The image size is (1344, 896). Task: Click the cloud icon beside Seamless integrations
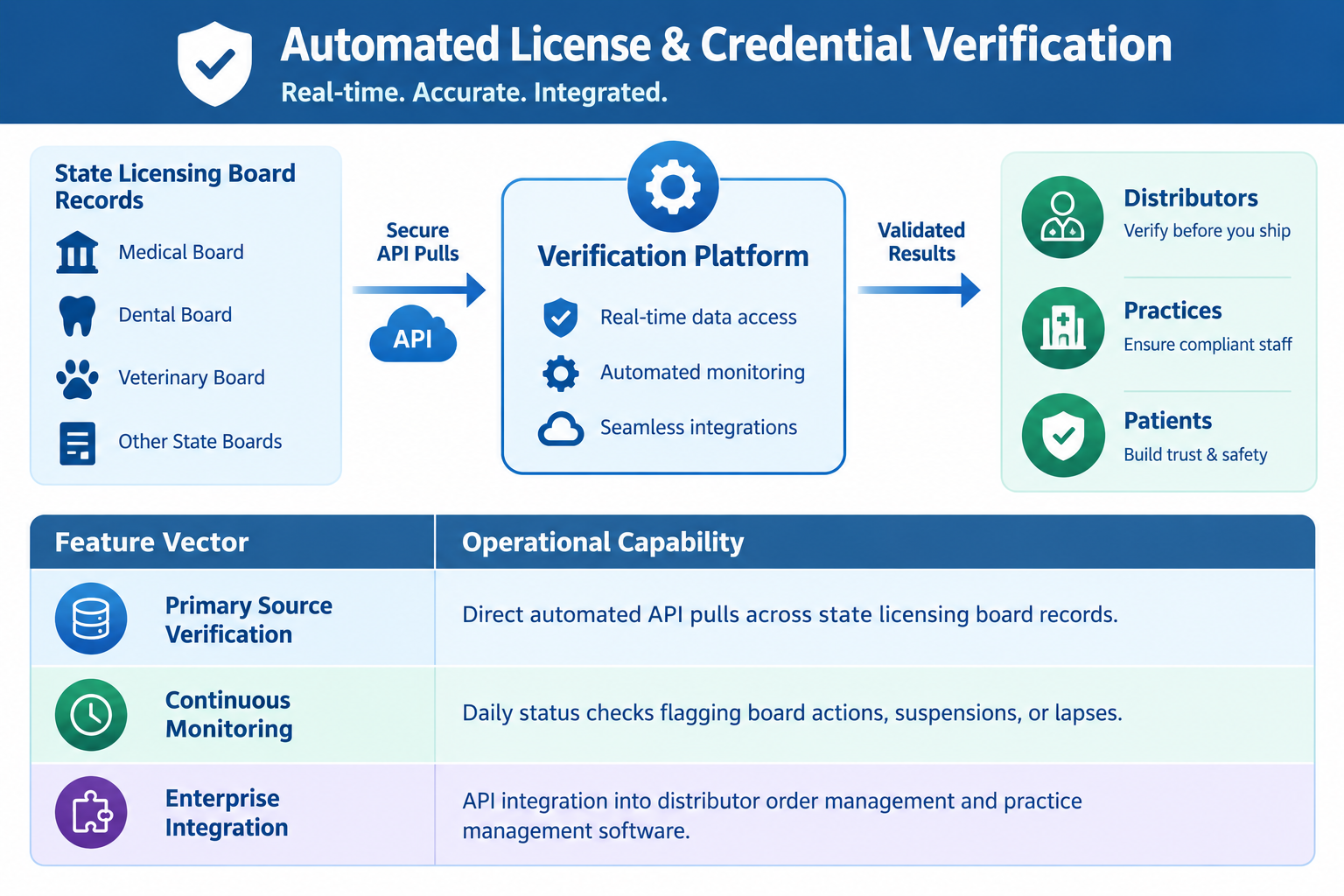coord(561,429)
